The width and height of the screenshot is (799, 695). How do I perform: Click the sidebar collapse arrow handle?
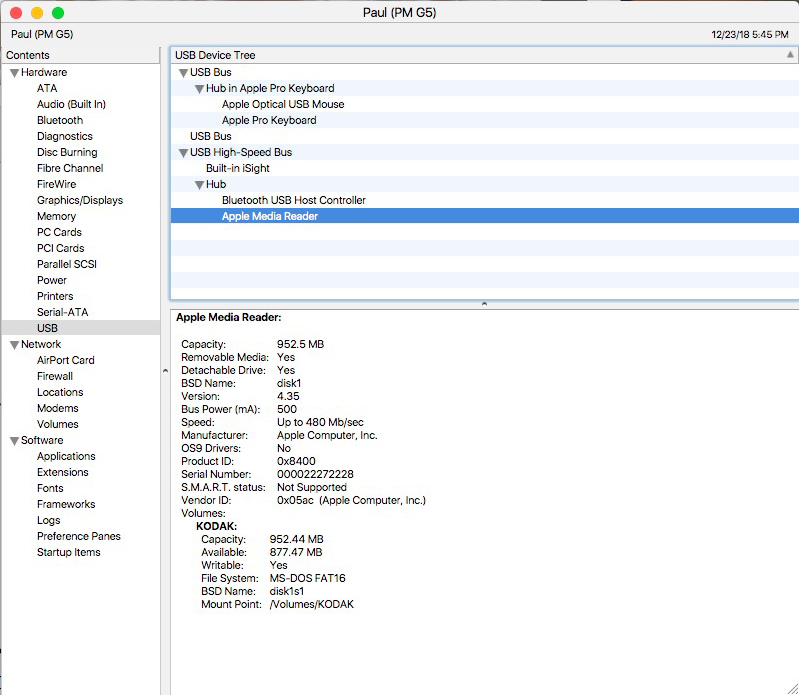[165, 370]
